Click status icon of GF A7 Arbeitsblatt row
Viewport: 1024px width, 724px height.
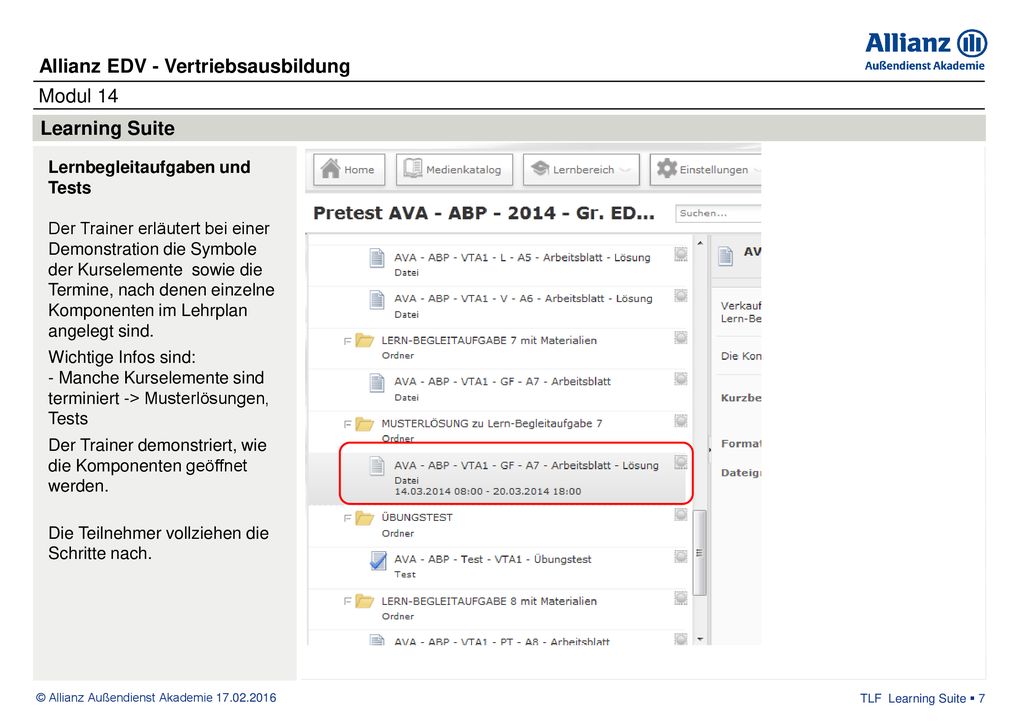coord(680,379)
